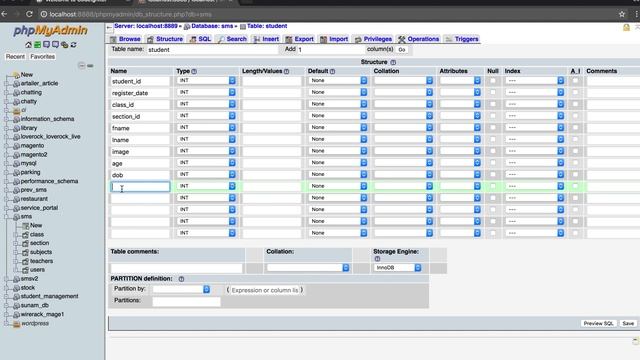The image size is (640, 360).
Task: Tick the Null checkbox for lname row
Action: (493, 139)
